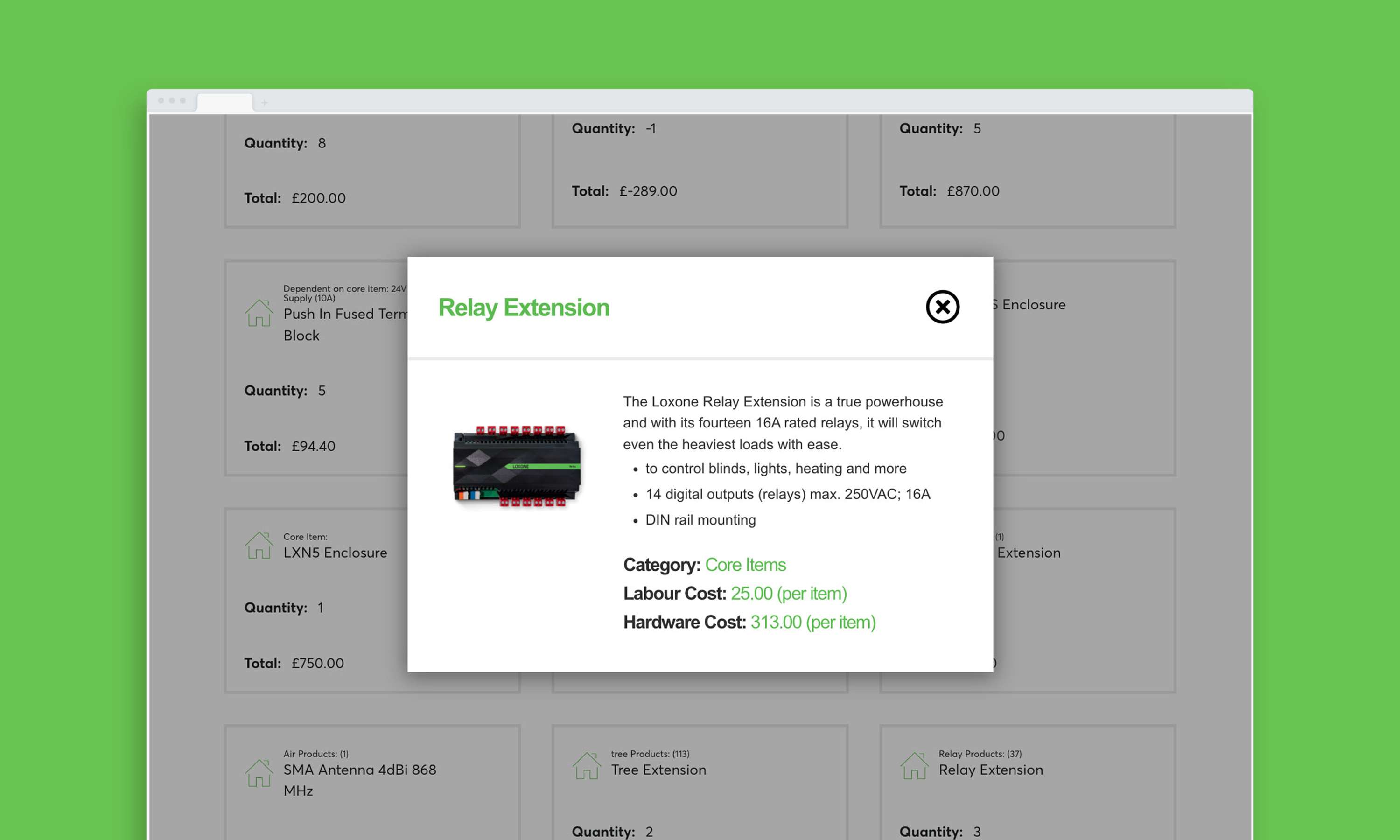Click the Relay Extension modal heading
Viewport: 1400px width, 840px height.
[524, 308]
